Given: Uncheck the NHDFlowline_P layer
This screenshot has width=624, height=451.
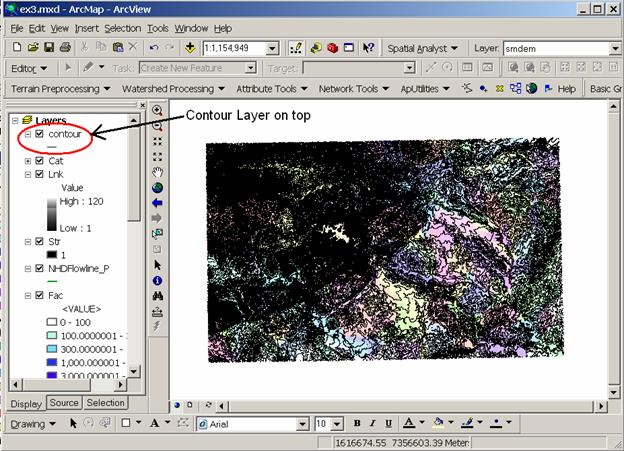Looking at the screenshot, I should [39, 269].
